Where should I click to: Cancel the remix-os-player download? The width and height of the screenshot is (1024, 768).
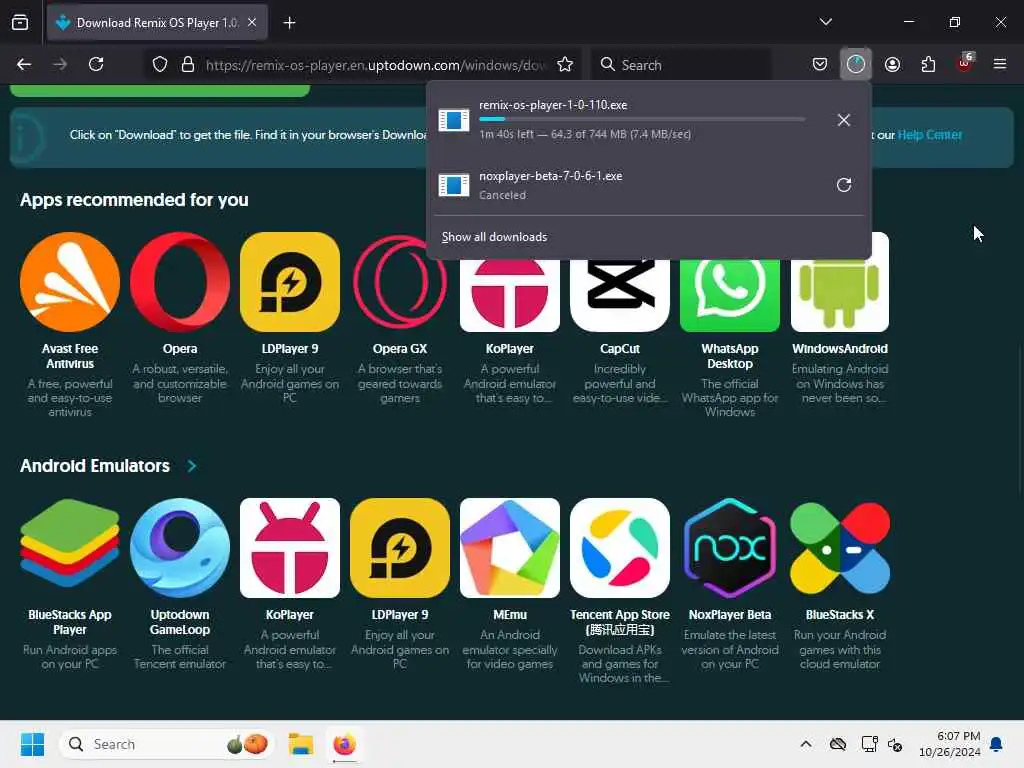[x=844, y=120]
